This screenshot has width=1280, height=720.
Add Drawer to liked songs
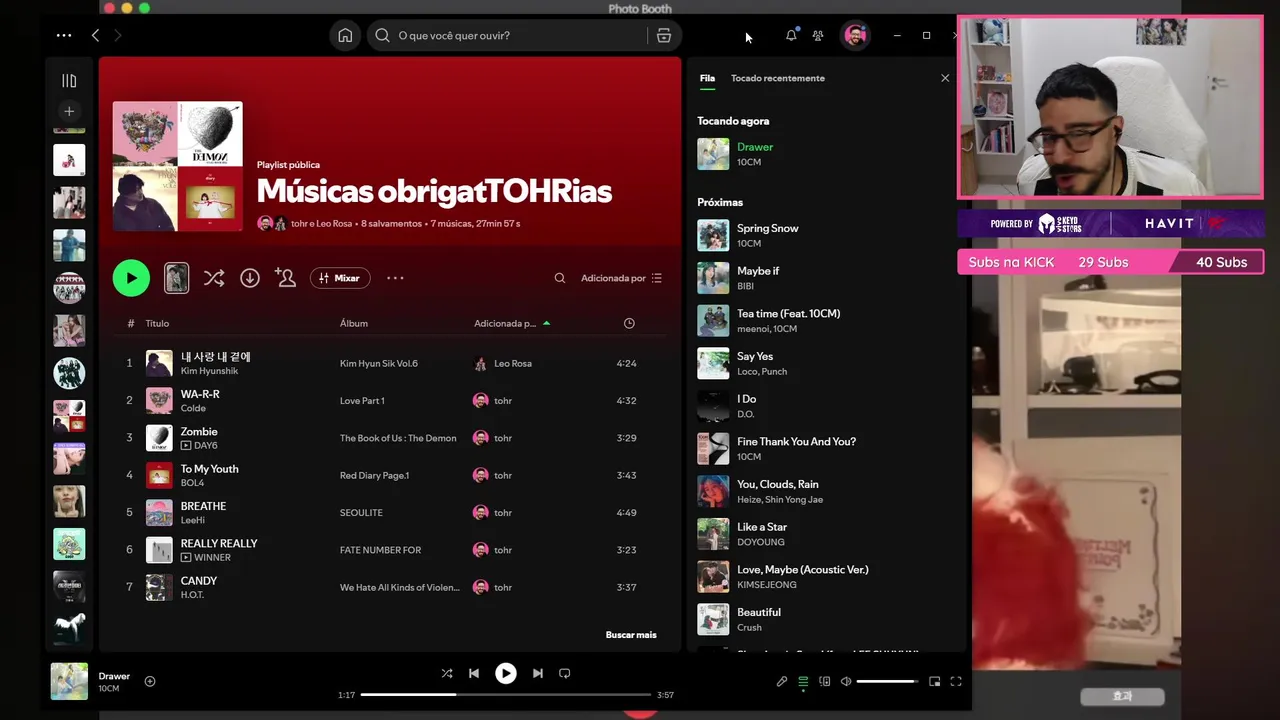(150, 681)
